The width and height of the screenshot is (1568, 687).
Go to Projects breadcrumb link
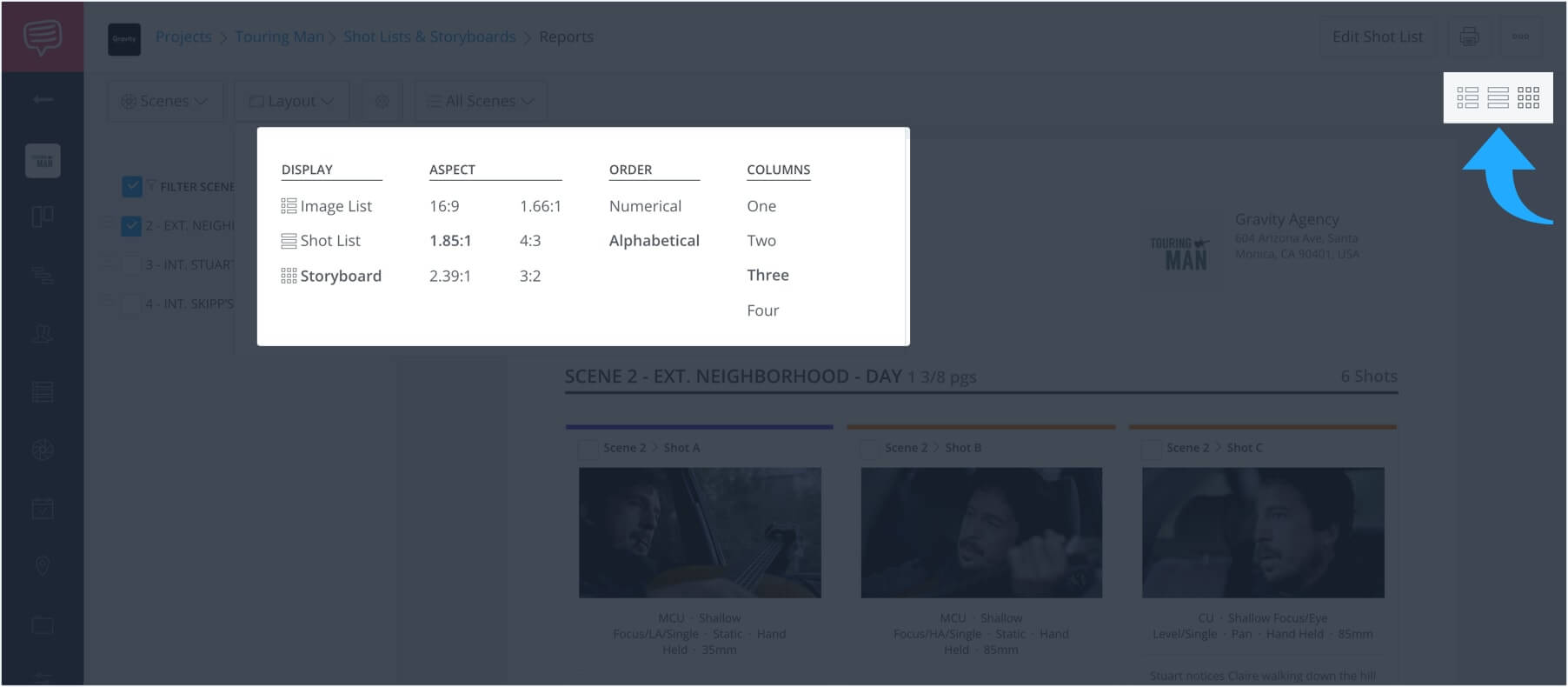click(183, 37)
